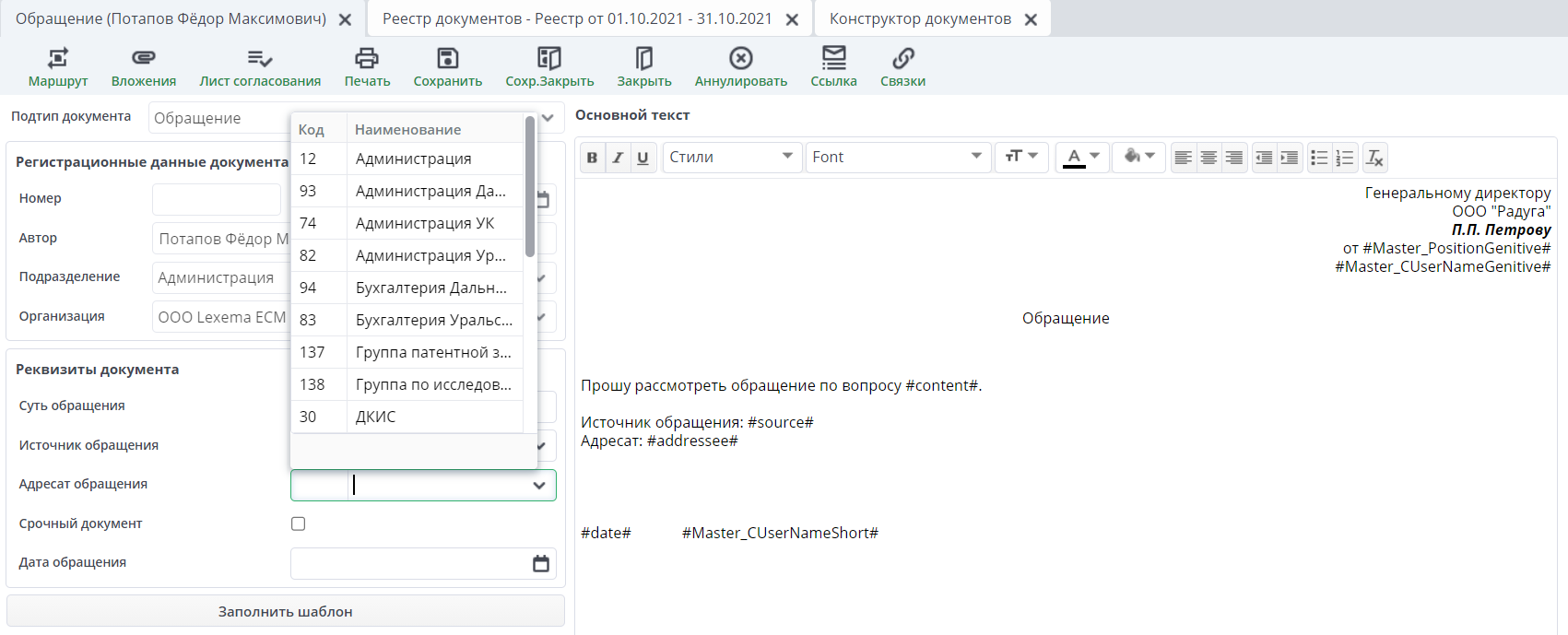The image size is (1568, 635).
Task: Click the Дата обращения calendar icon
Action: tap(541, 564)
